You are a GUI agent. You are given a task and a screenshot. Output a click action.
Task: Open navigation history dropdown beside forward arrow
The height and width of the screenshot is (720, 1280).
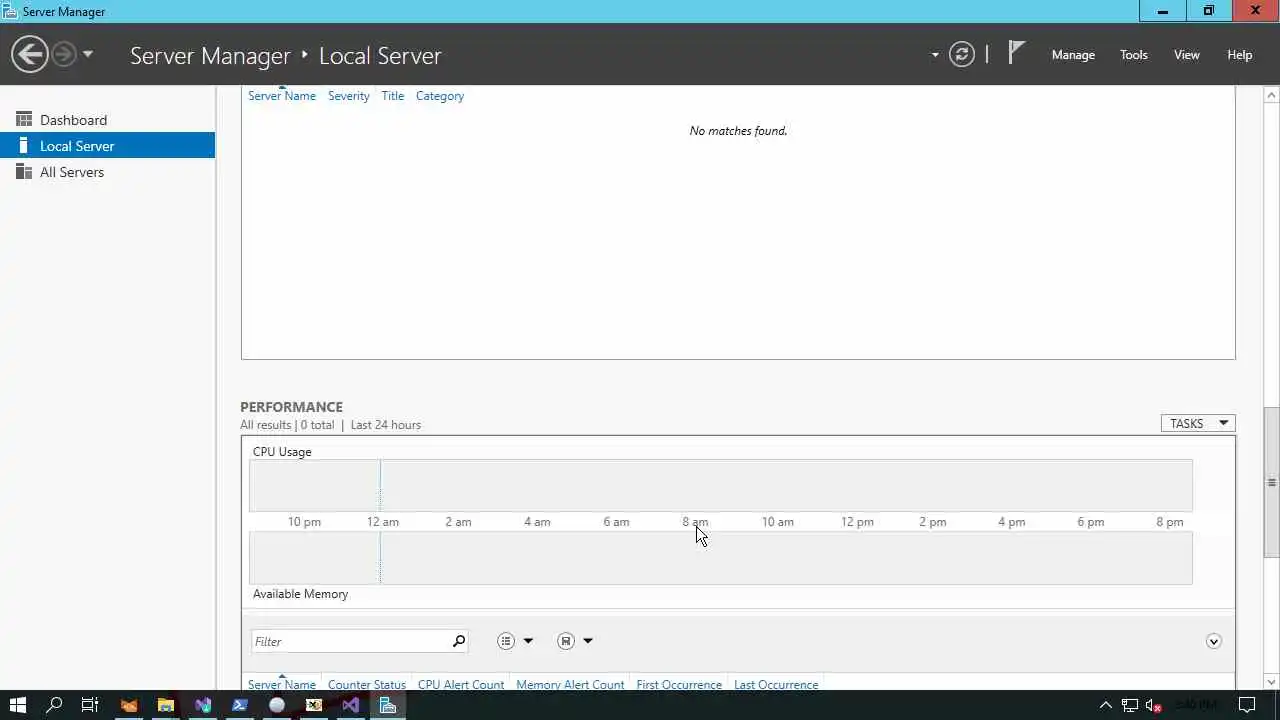[88, 54]
